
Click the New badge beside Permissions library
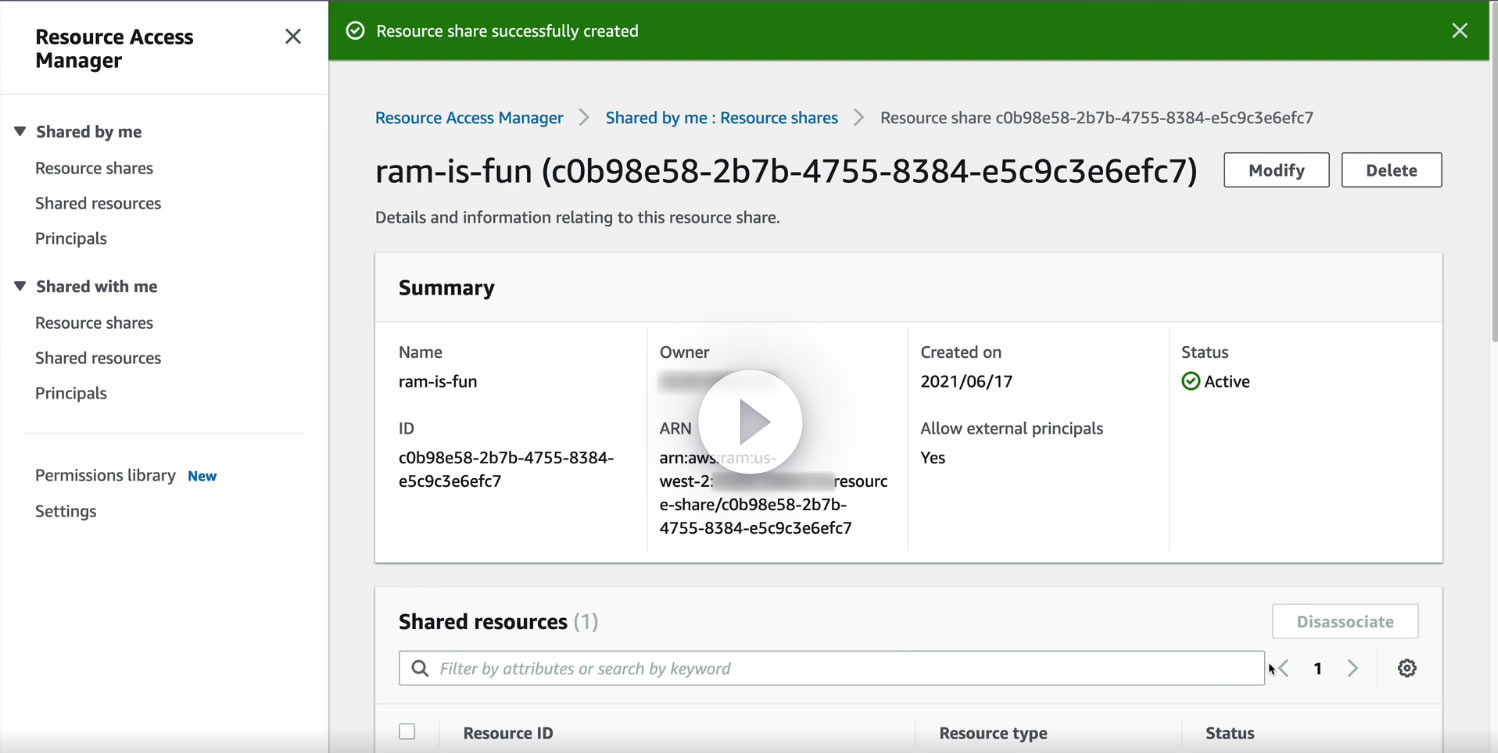[202, 476]
